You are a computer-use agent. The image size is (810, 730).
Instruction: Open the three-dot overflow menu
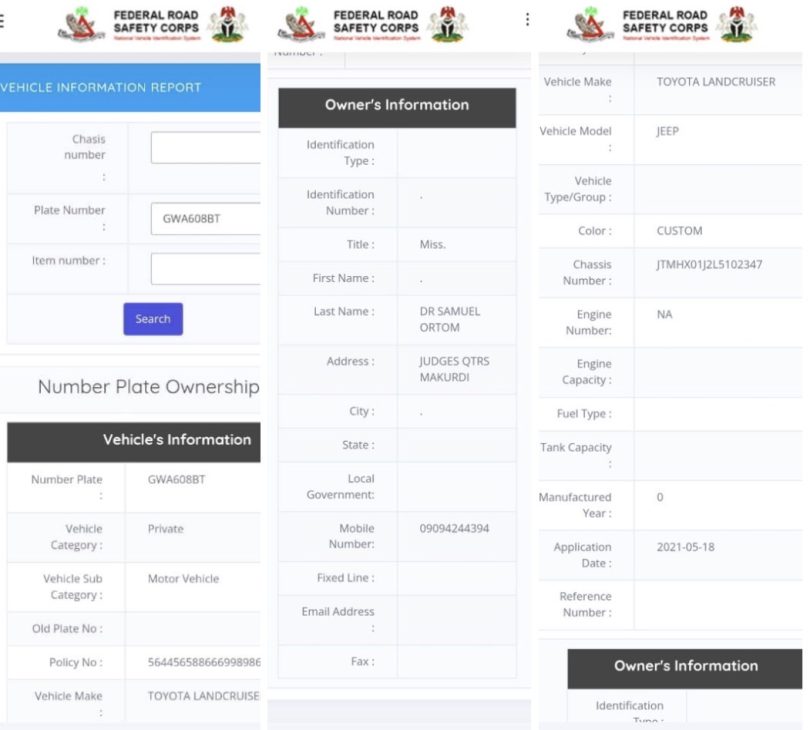click(527, 20)
